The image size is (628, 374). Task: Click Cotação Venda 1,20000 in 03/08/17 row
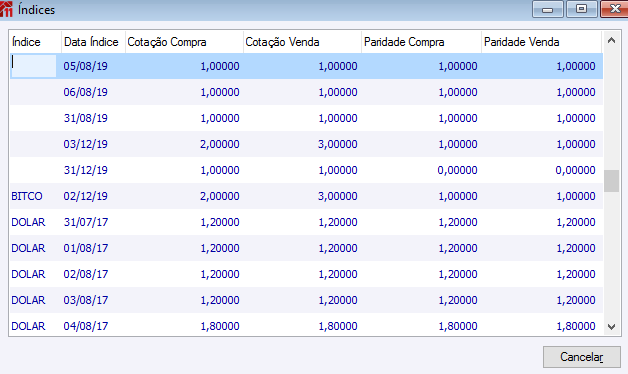pyautogui.click(x=338, y=300)
